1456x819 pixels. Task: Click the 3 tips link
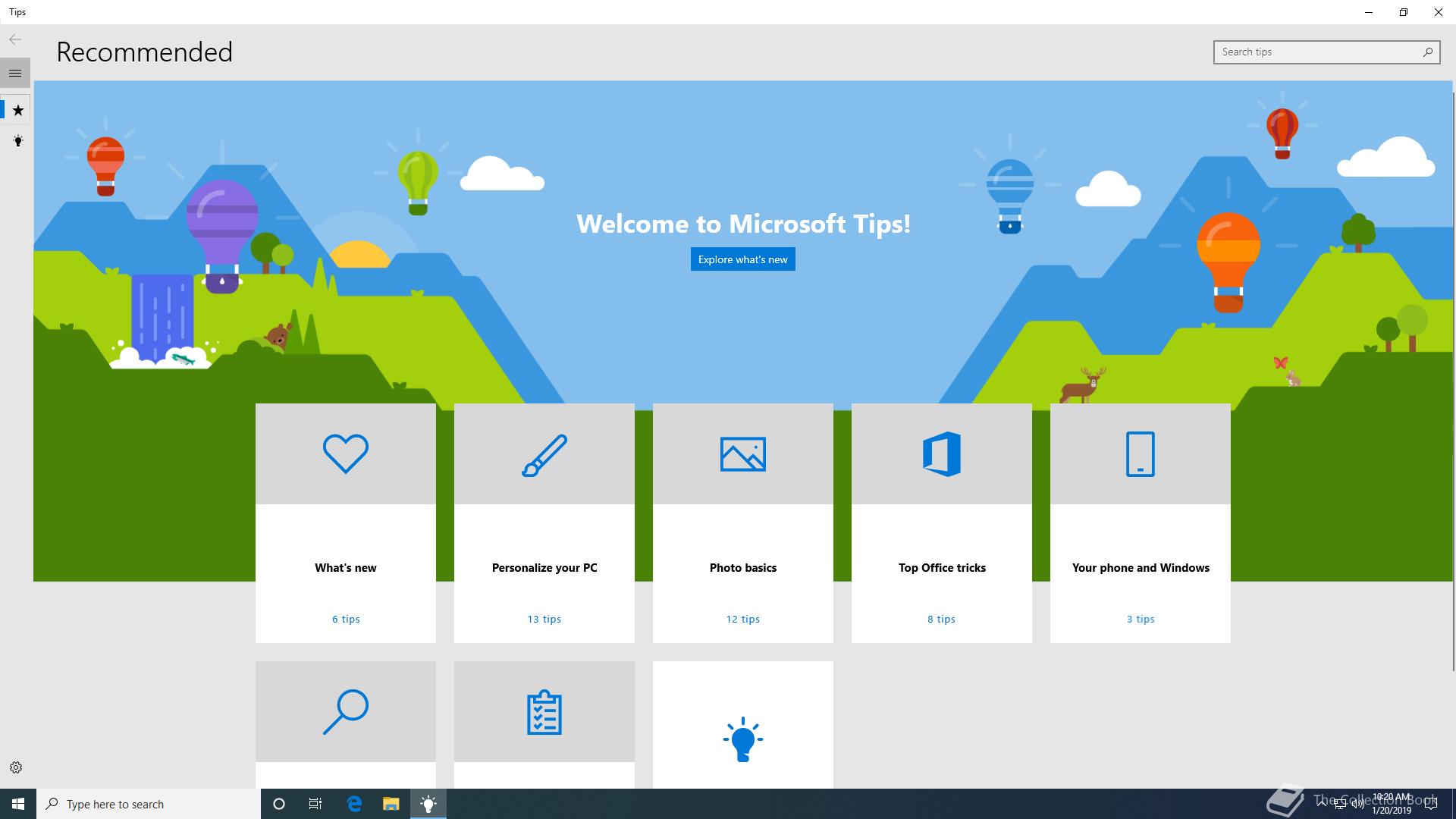click(1141, 620)
